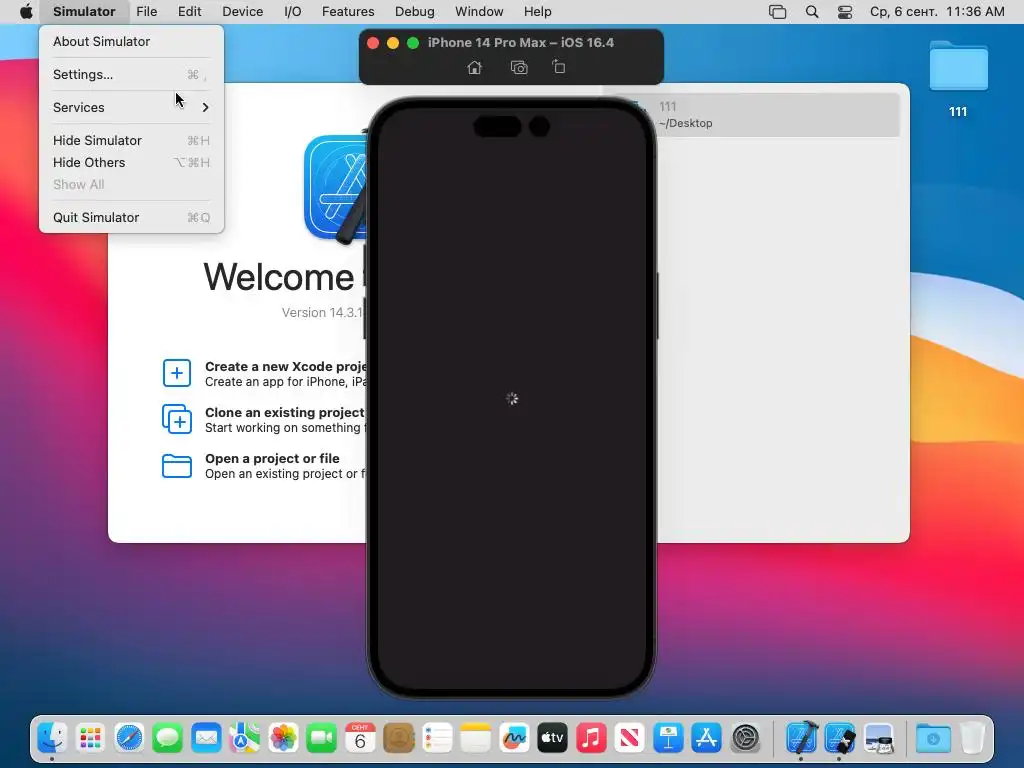
Task: Select Quit Simulator menu entry
Action: 131,217
